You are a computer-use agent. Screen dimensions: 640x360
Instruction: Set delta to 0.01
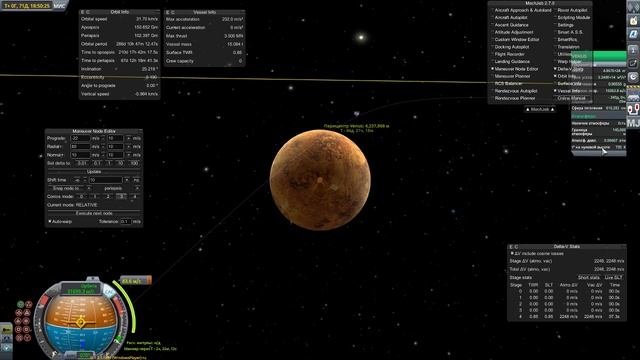click(82, 163)
